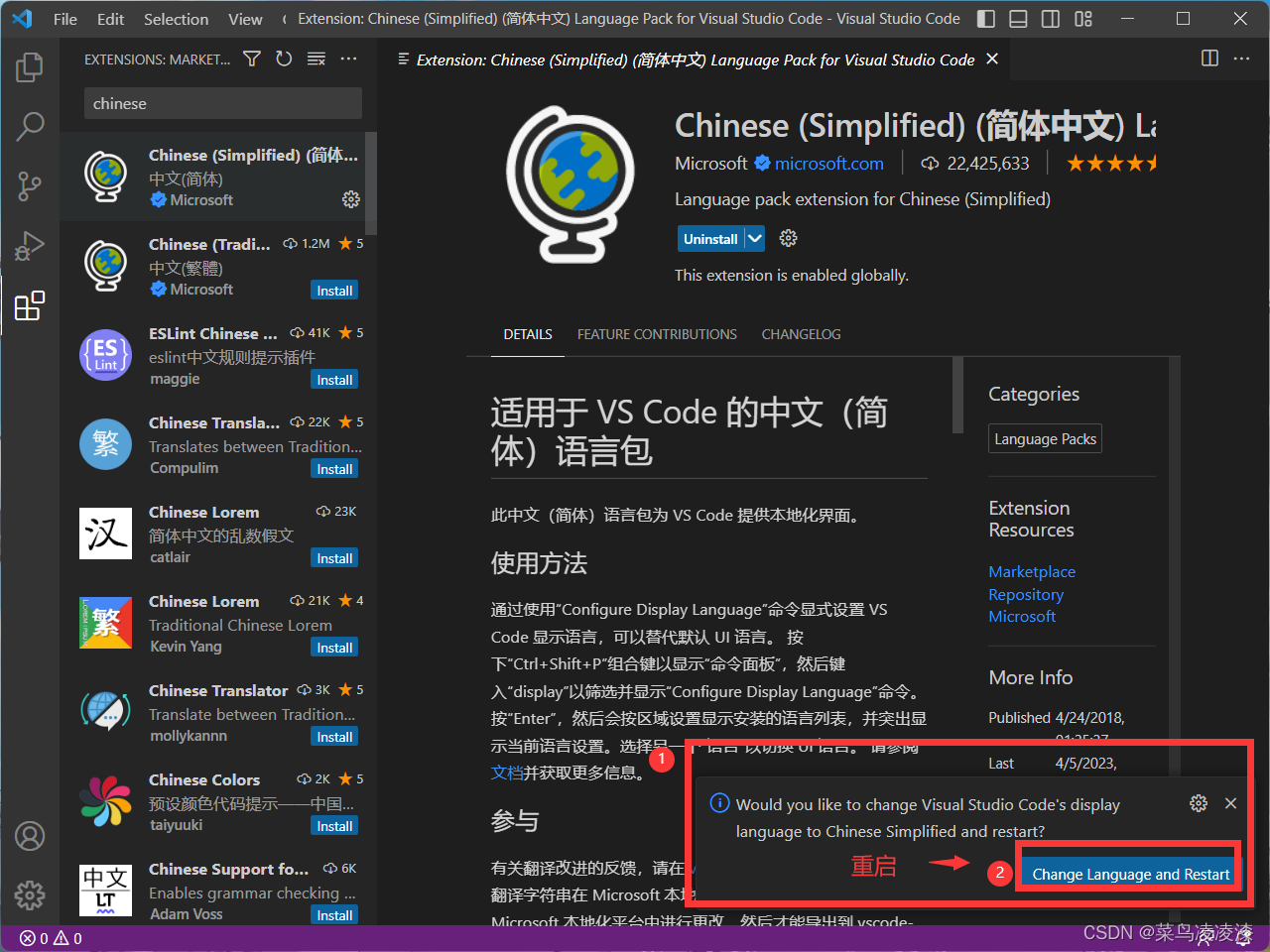Click the extension search box containing chinese
1270x952 pixels.
(x=222, y=103)
